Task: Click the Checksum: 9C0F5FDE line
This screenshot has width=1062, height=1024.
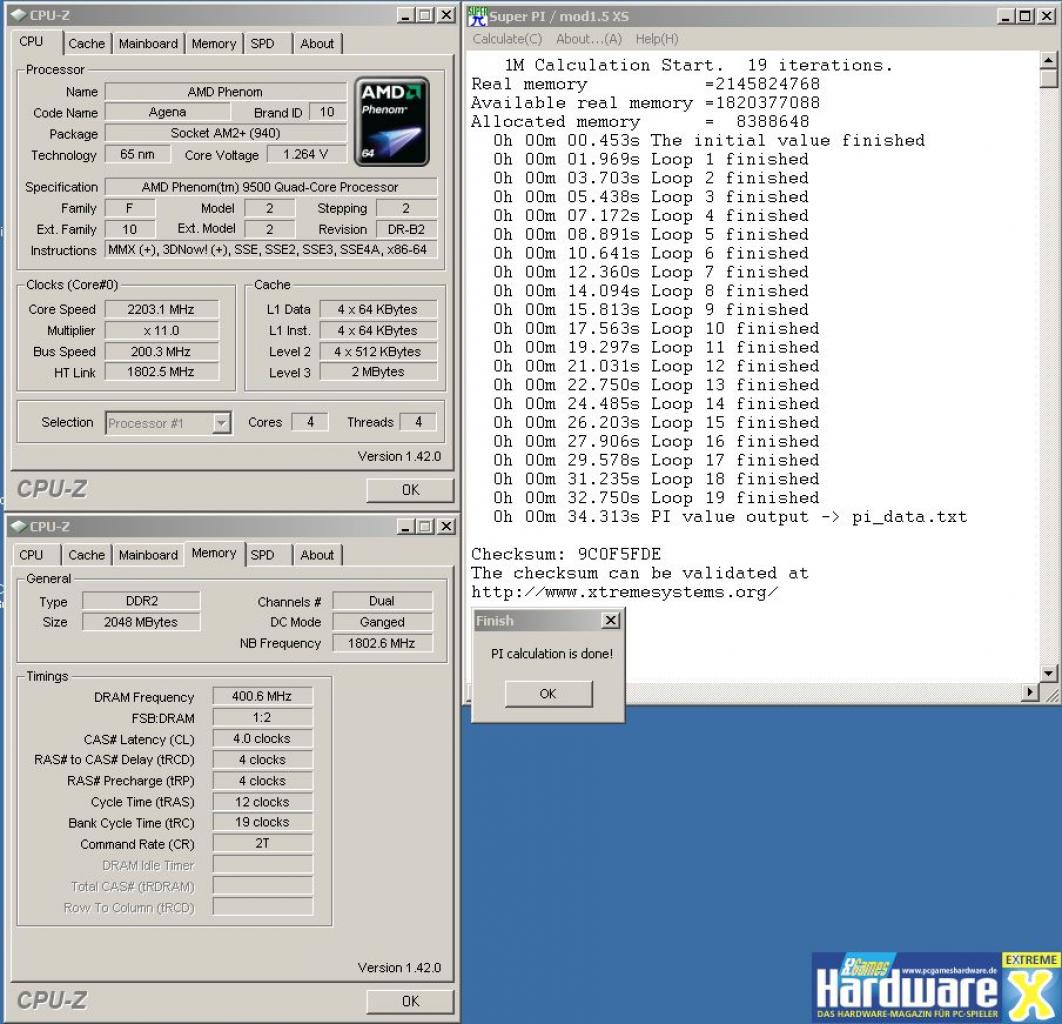Action: pos(566,554)
